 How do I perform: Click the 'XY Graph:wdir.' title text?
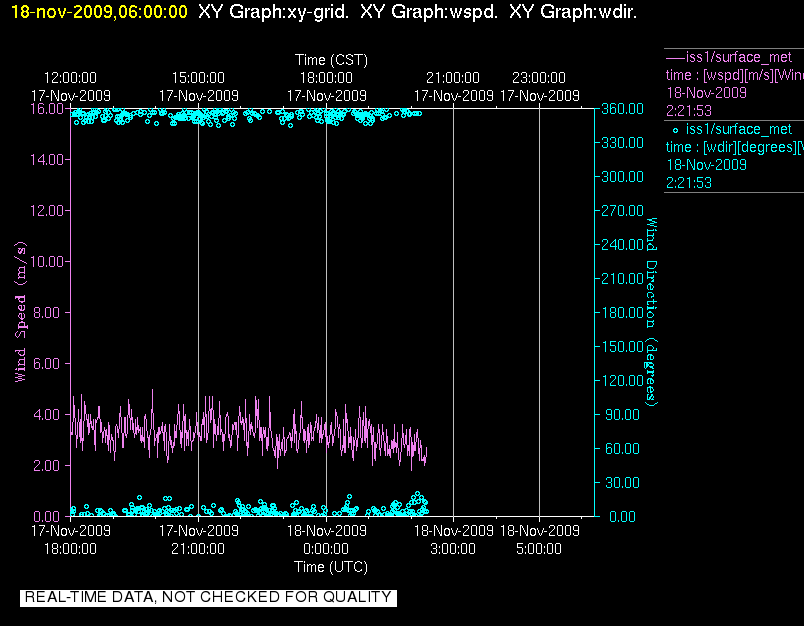point(573,12)
